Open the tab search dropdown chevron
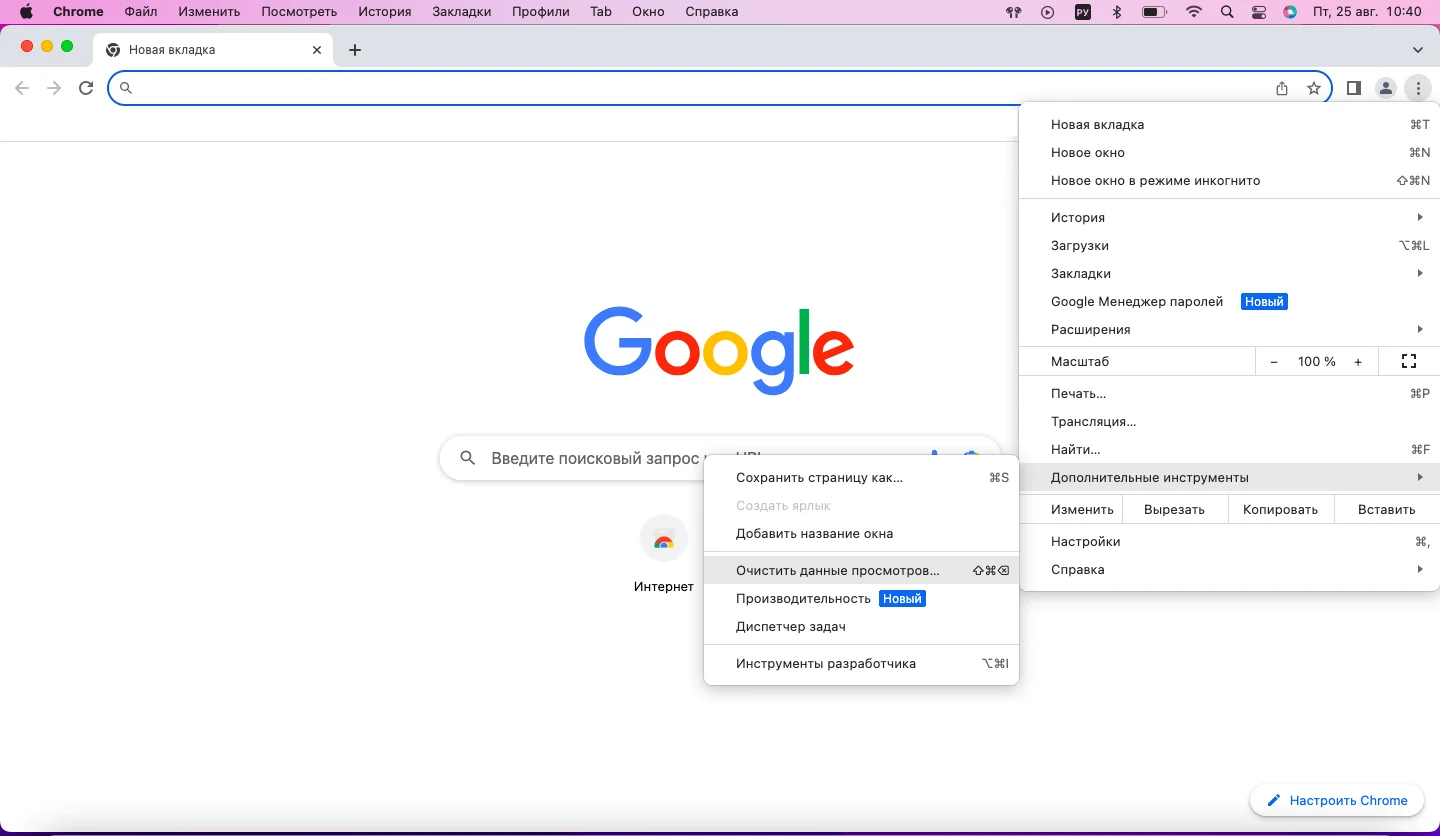1440x836 pixels. [x=1417, y=50]
